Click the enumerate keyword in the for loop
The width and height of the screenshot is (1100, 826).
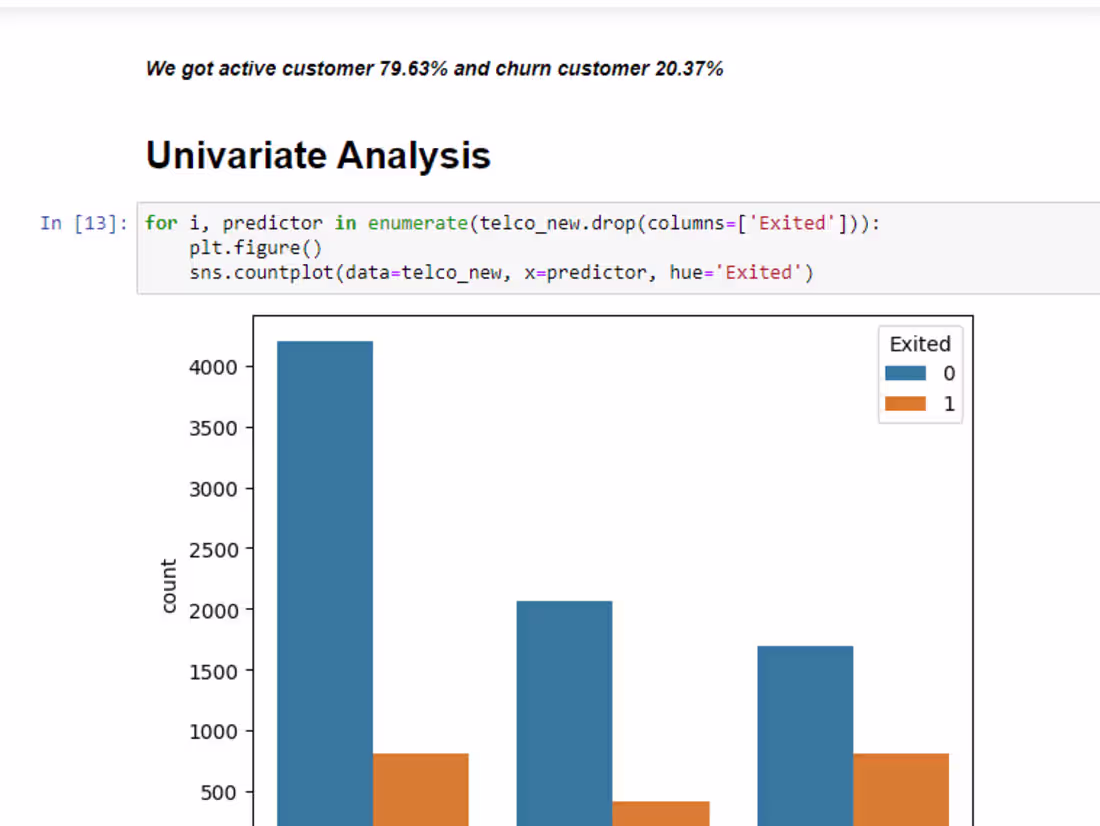[x=418, y=223]
